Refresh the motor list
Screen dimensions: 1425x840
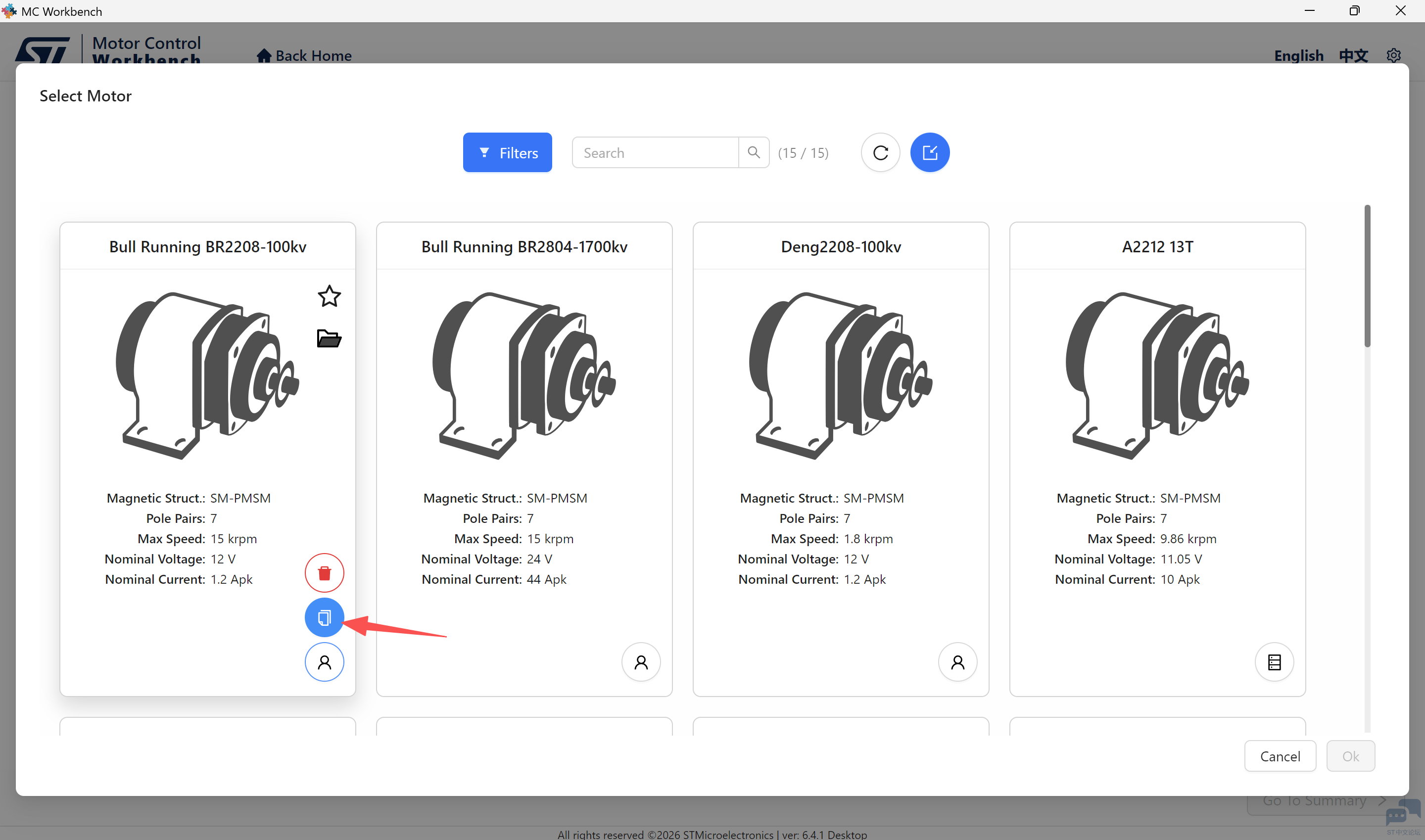coord(880,152)
